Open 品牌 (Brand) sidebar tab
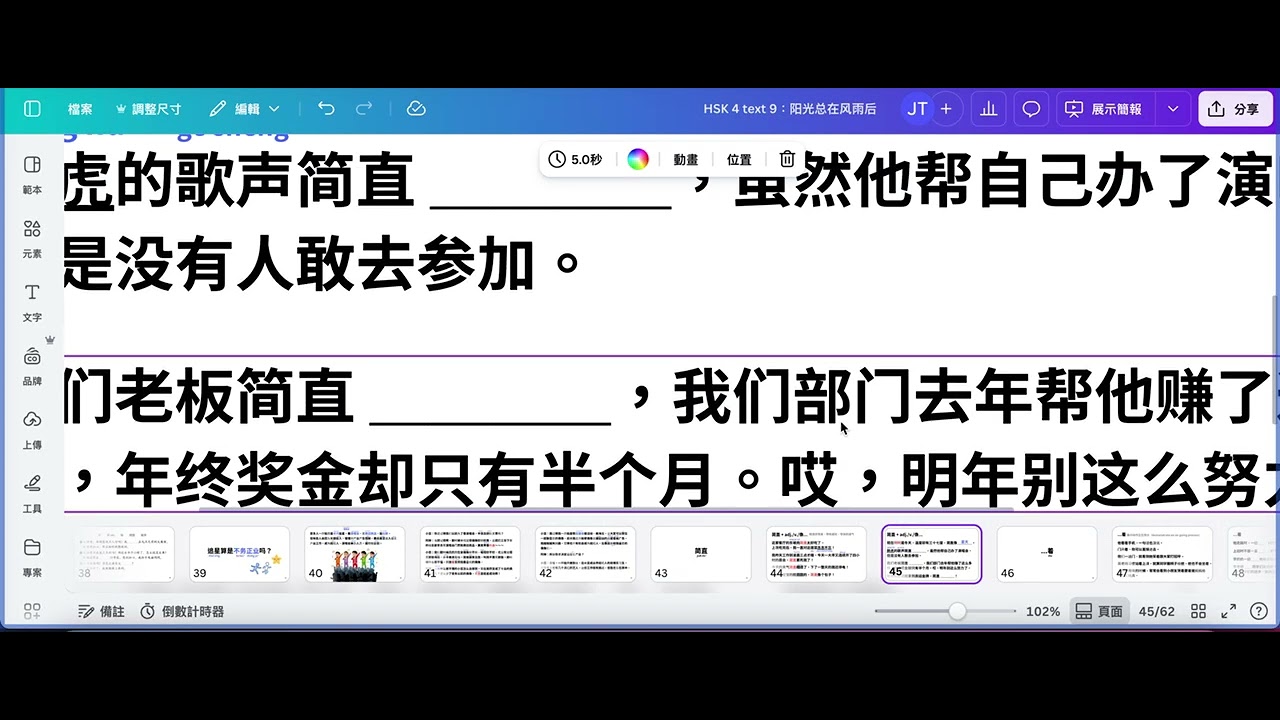Viewport: 1280px width, 720px height. (32, 366)
